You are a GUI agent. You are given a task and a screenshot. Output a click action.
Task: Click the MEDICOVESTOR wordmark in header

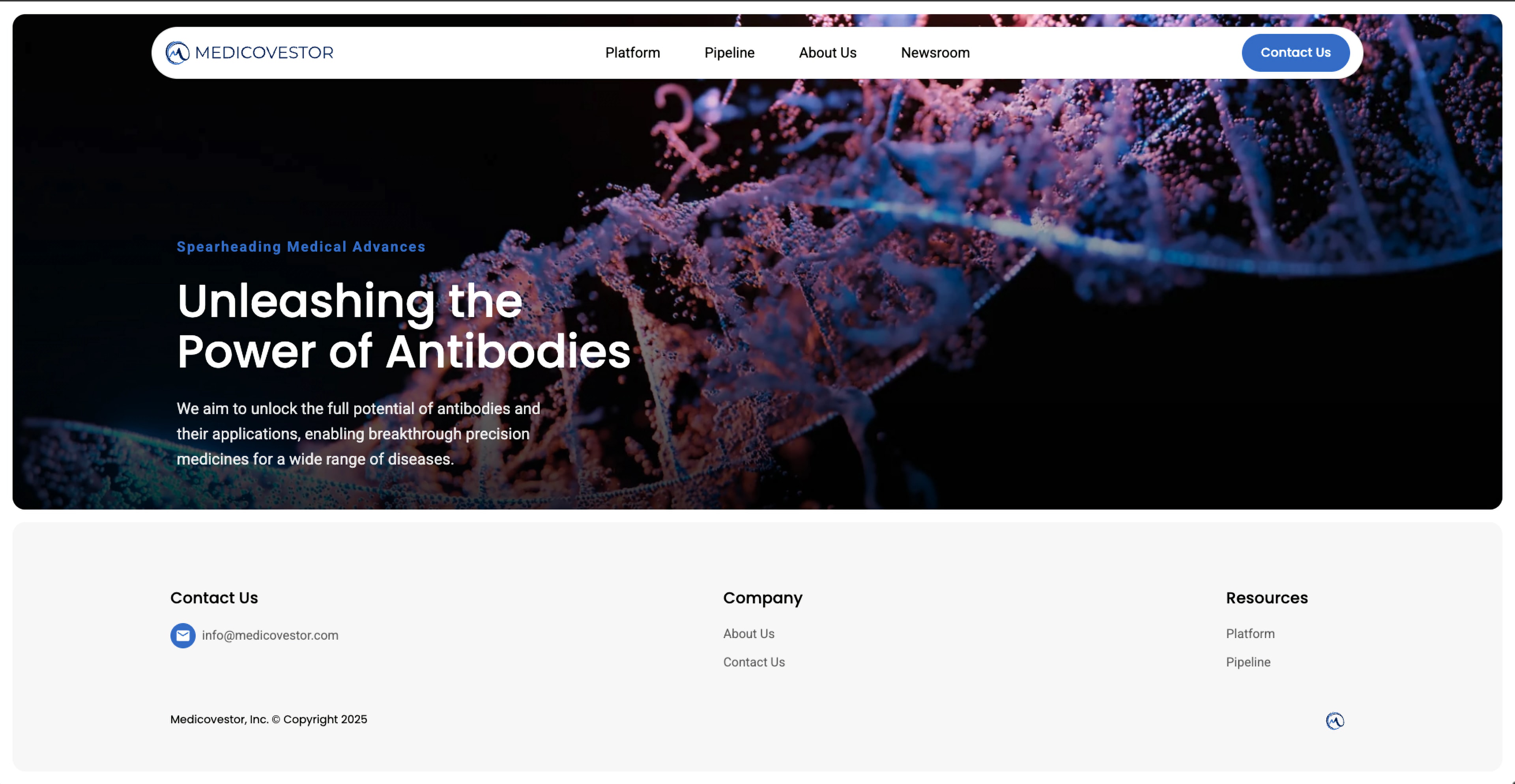click(x=264, y=53)
